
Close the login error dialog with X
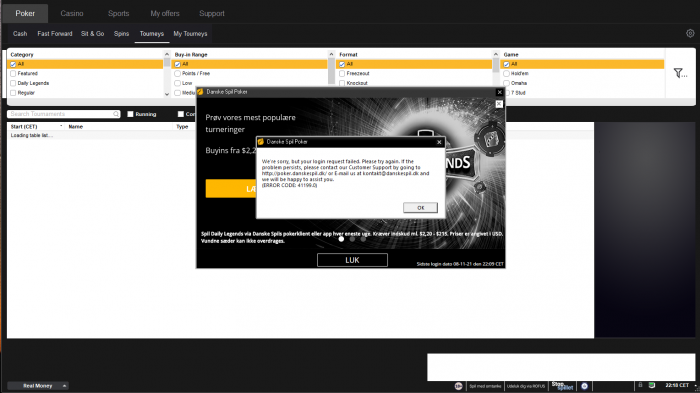[x=439, y=142]
